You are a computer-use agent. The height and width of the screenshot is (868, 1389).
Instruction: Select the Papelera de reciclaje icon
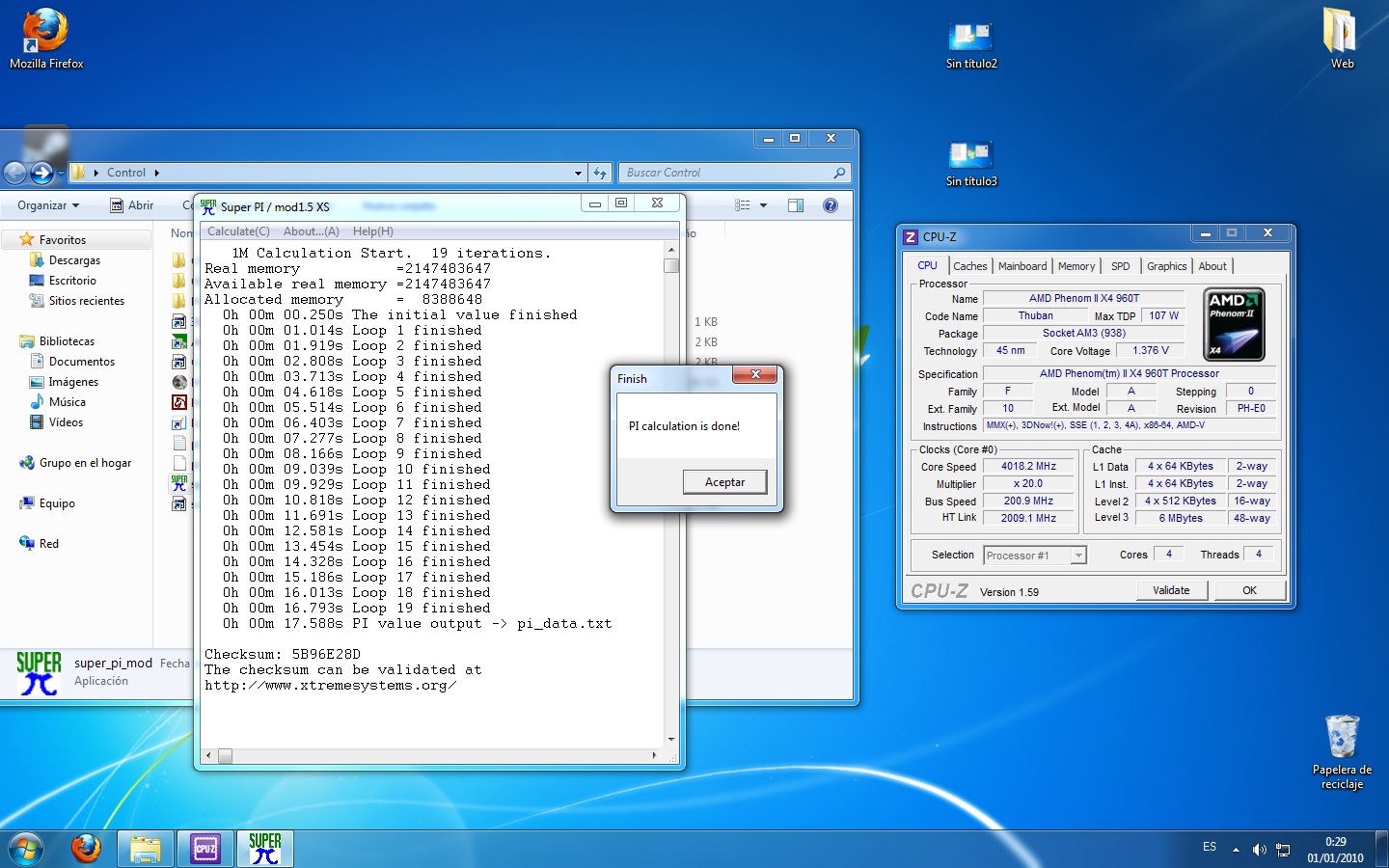pyautogui.click(x=1342, y=752)
